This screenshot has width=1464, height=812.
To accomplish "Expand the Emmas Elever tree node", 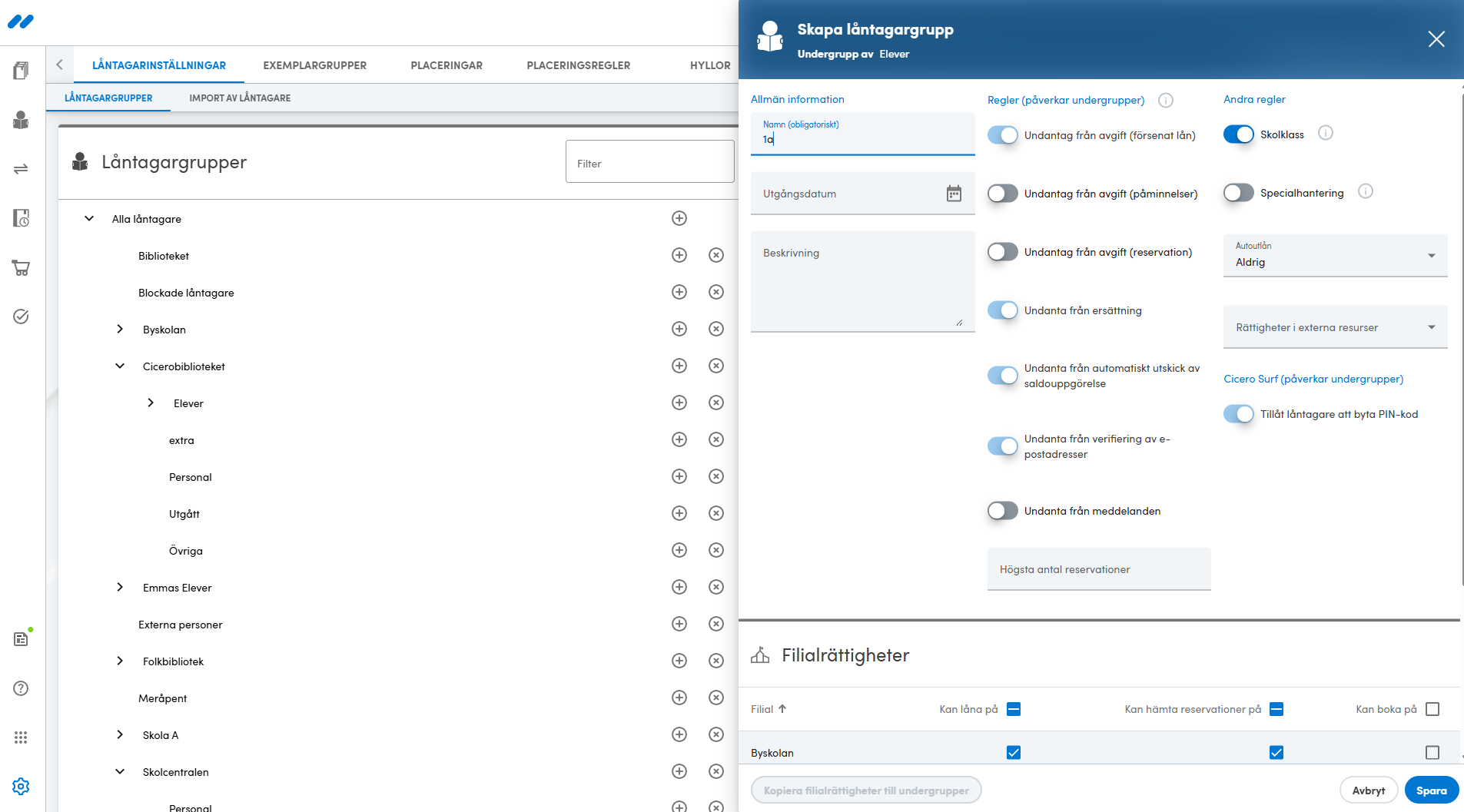I will click(x=120, y=587).
